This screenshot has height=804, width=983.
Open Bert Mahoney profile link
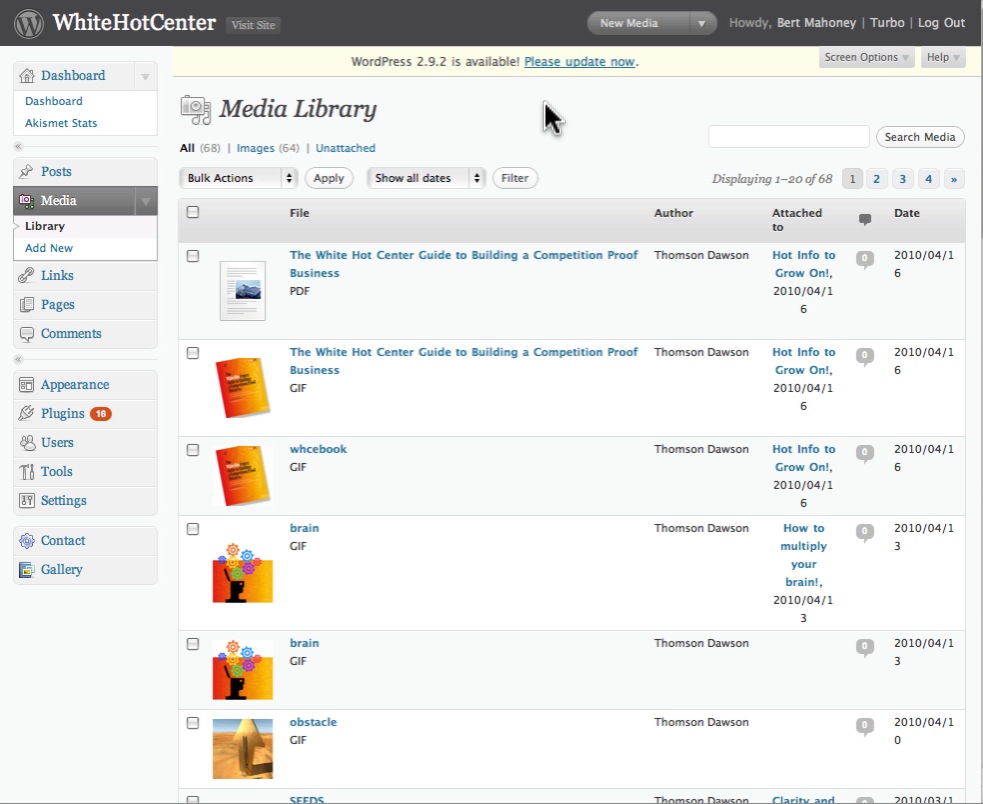coord(816,23)
